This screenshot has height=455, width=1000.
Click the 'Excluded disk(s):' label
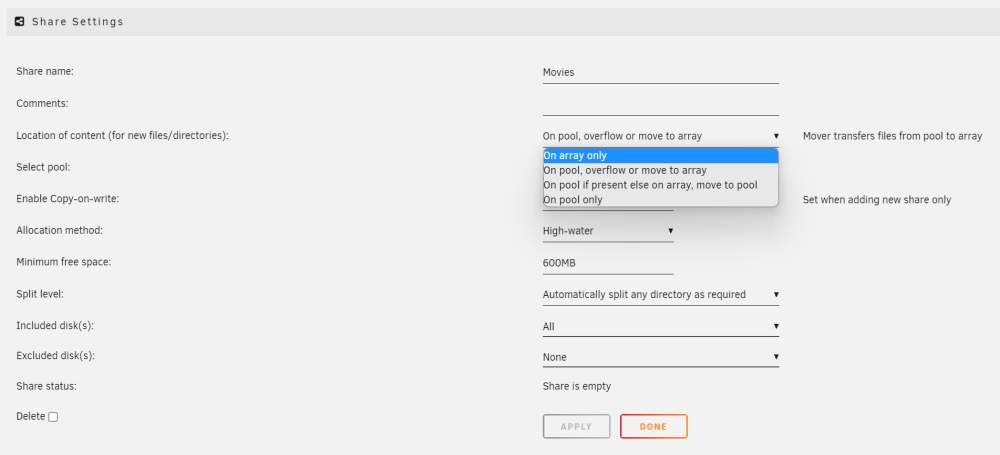(x=55, y=355)
